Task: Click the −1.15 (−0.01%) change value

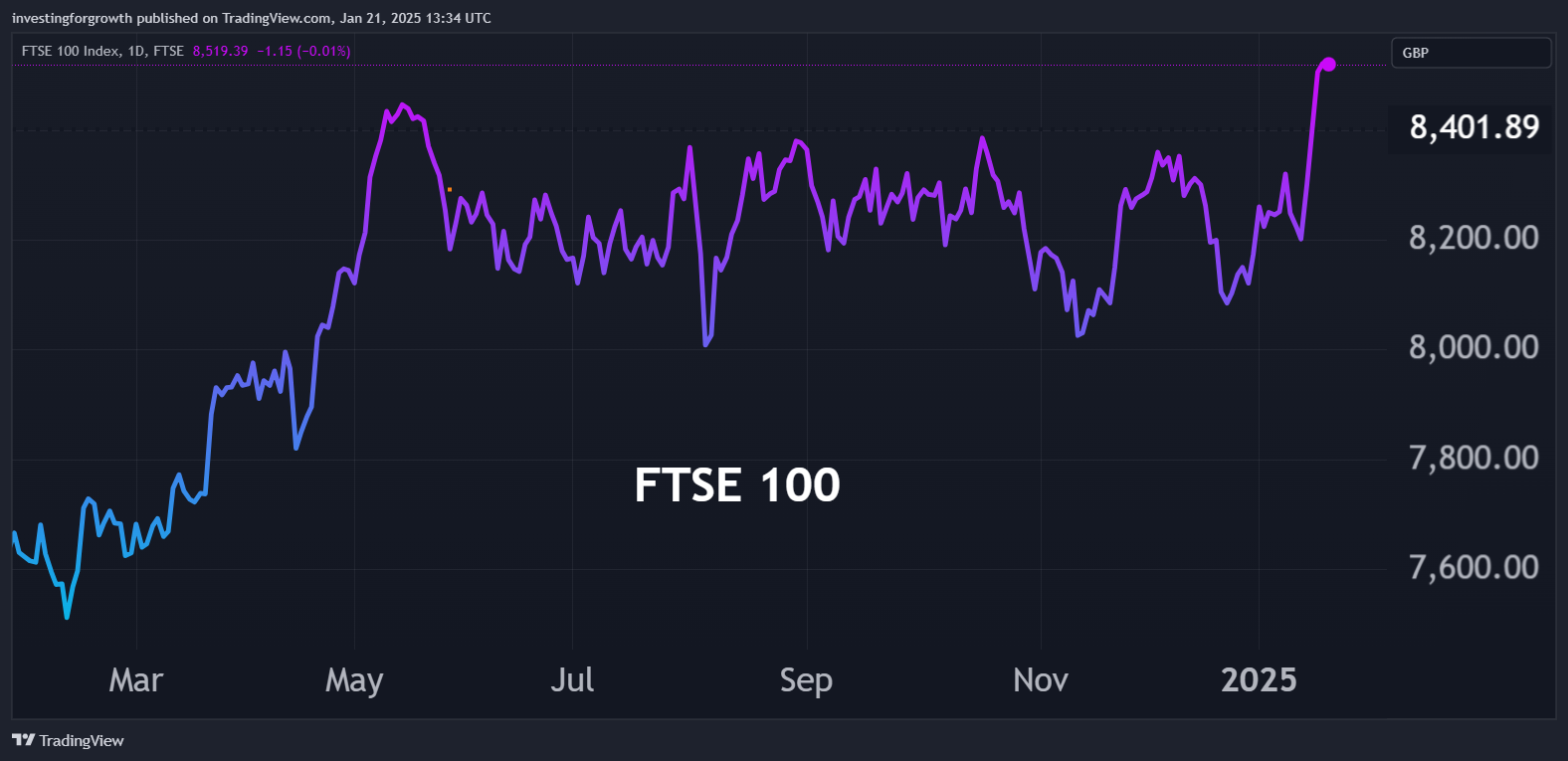Action: pyautogui.click(x=304, y=51)
